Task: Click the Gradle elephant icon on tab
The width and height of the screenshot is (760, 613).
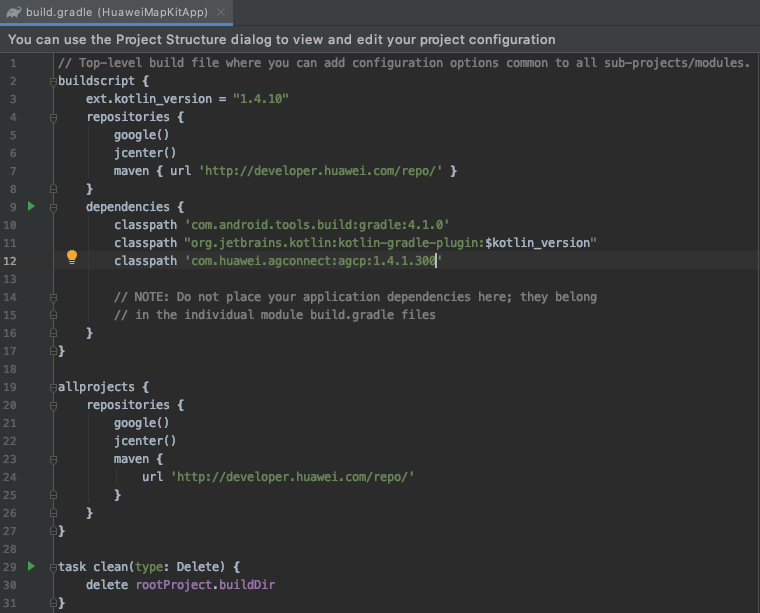Action: pos(14,12)
